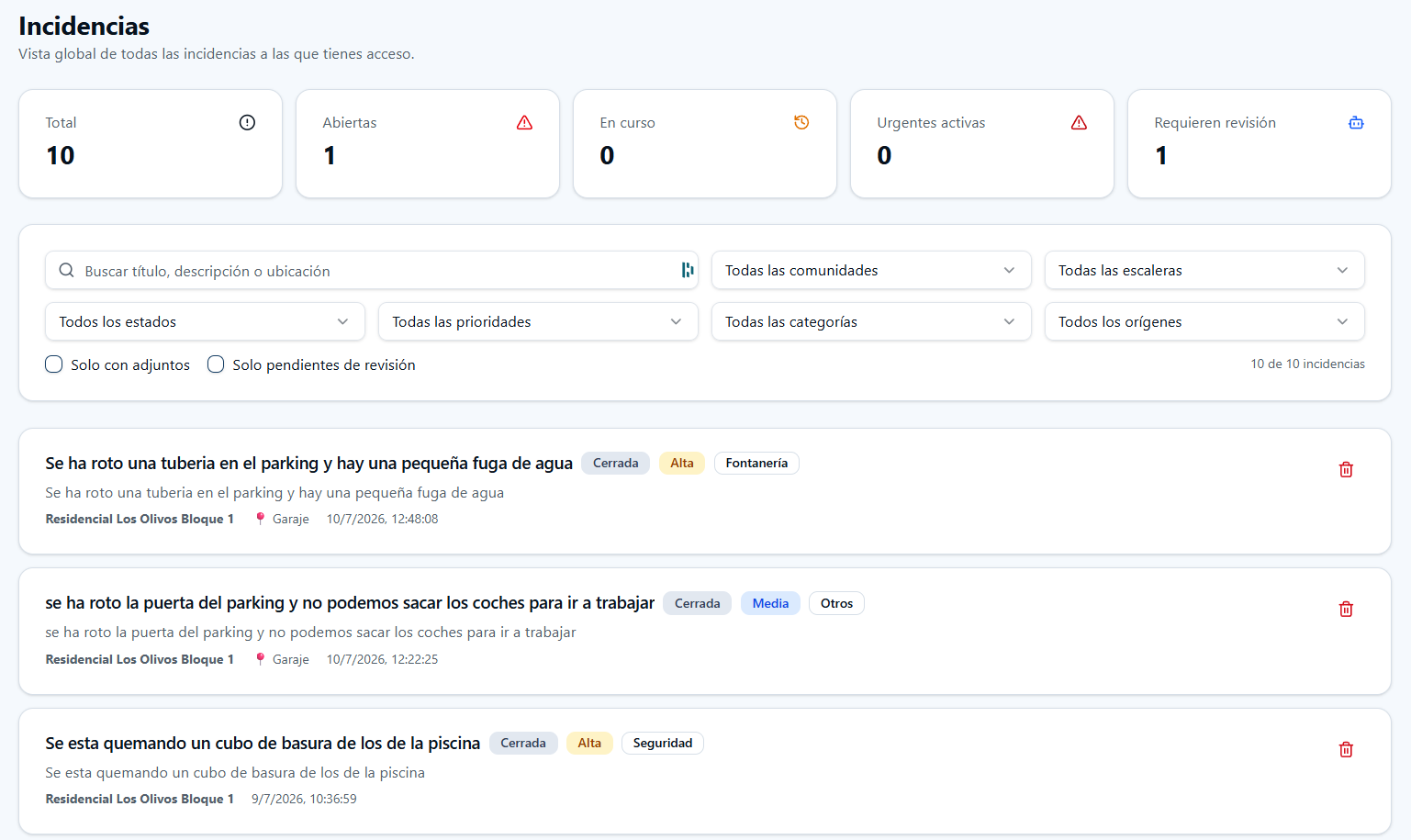Click Residencial Los Olivos Bloque 1 on puerta incident

tap(140, 659)
